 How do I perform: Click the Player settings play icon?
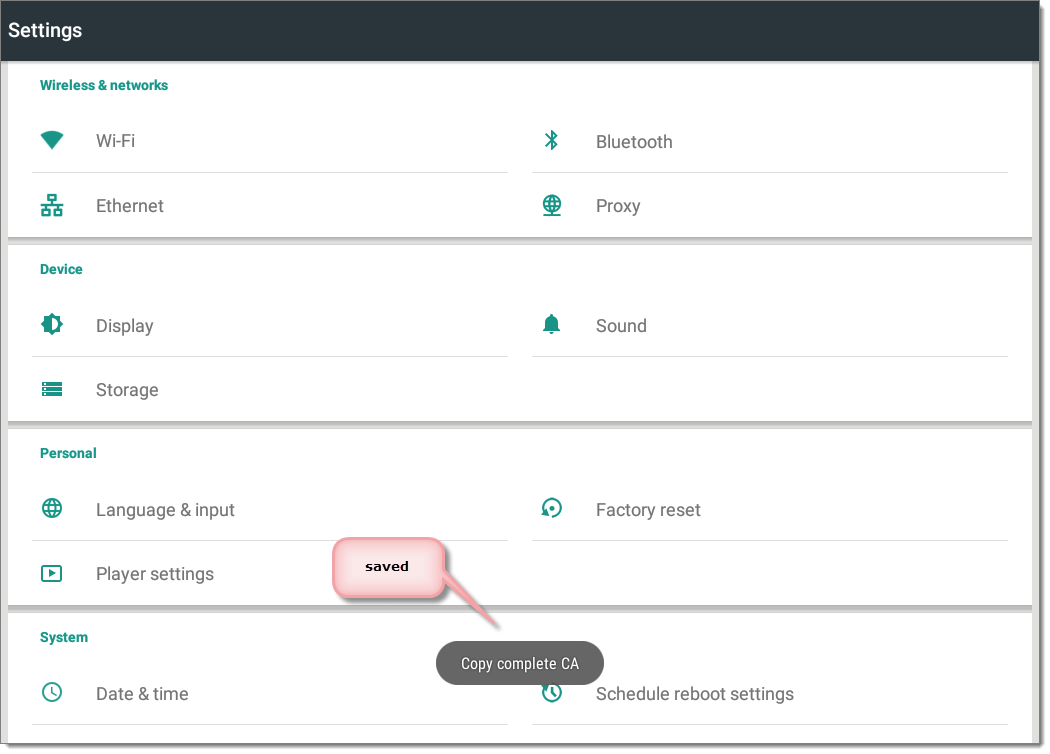tap(52, 573)
